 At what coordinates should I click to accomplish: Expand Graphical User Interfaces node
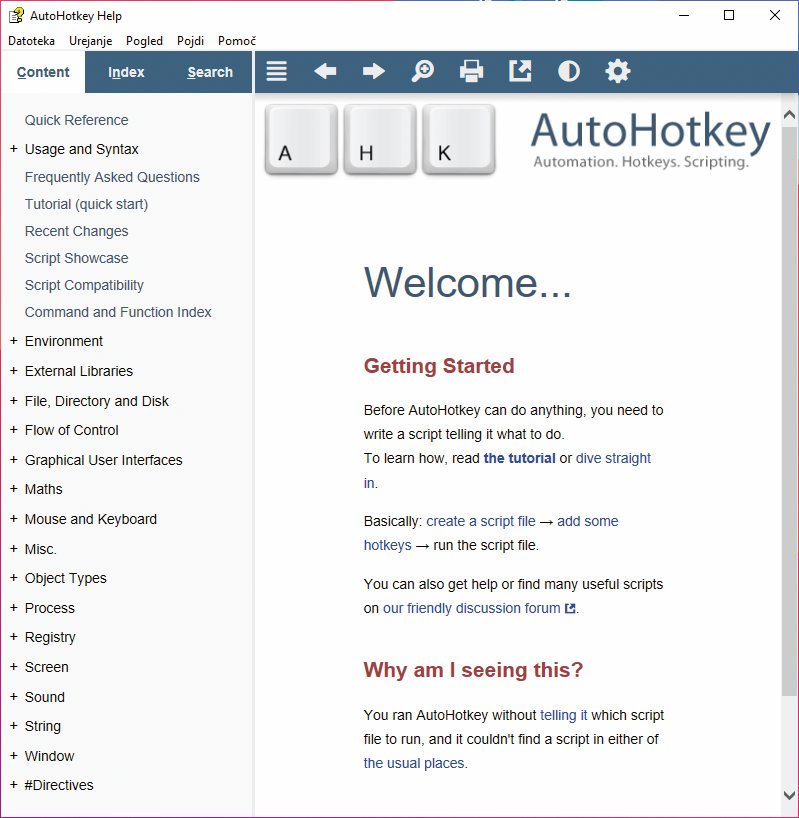pyautogui.click(x=14, y=460)
